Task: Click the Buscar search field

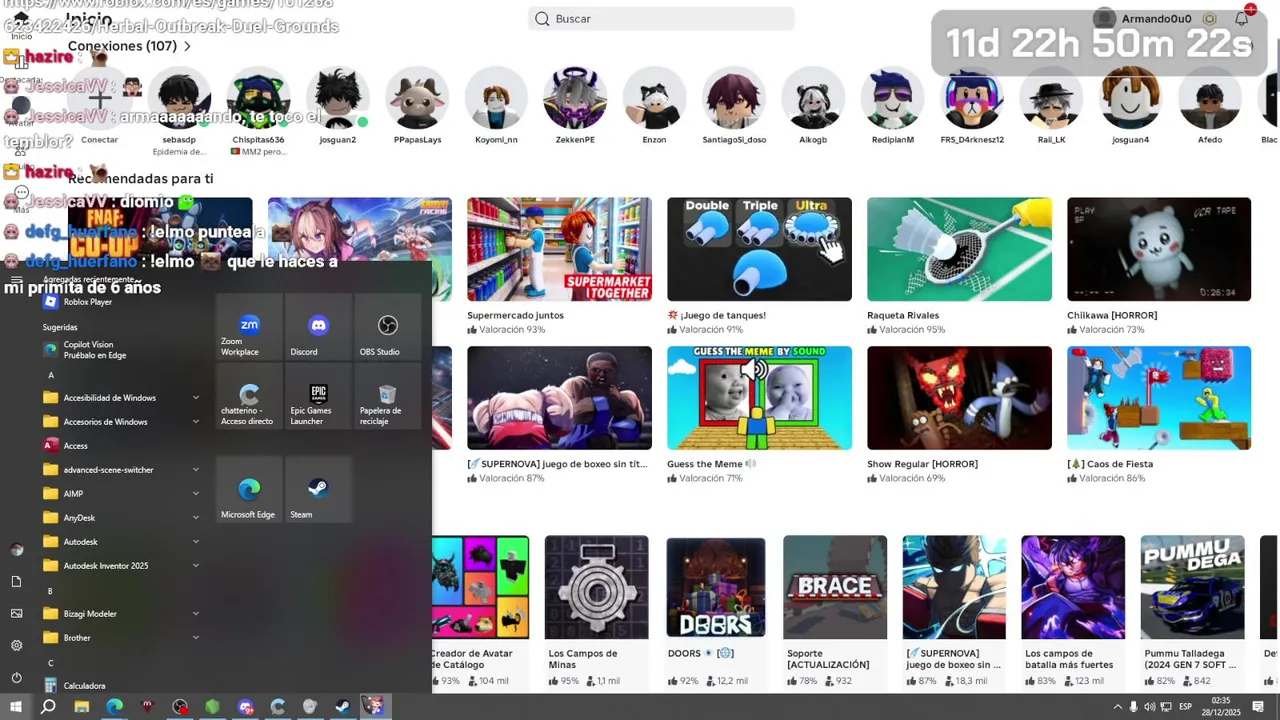Action: [661, 18]
